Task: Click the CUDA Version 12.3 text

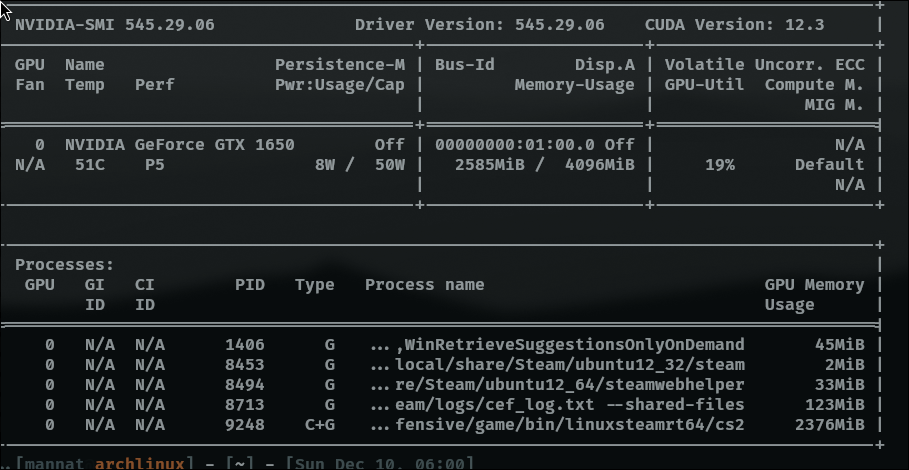Action: (x=734, y=24)
